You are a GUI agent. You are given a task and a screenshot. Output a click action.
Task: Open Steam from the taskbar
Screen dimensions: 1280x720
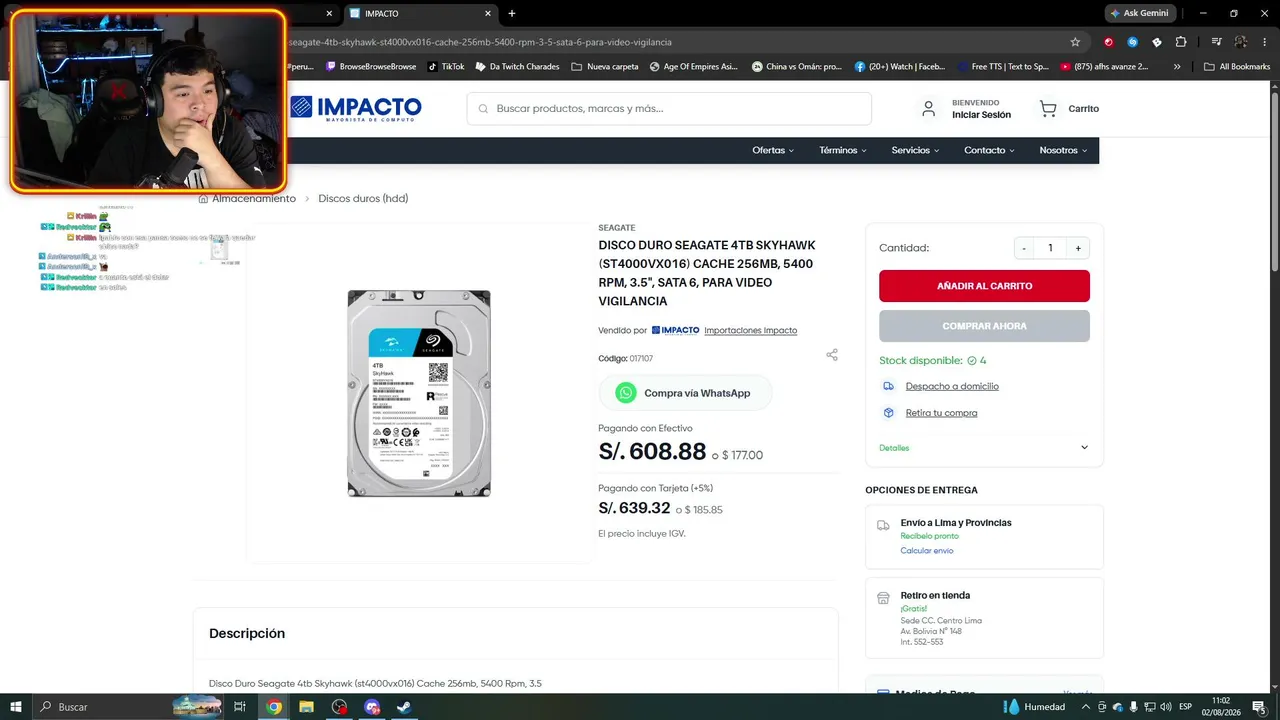coord(404,707)
